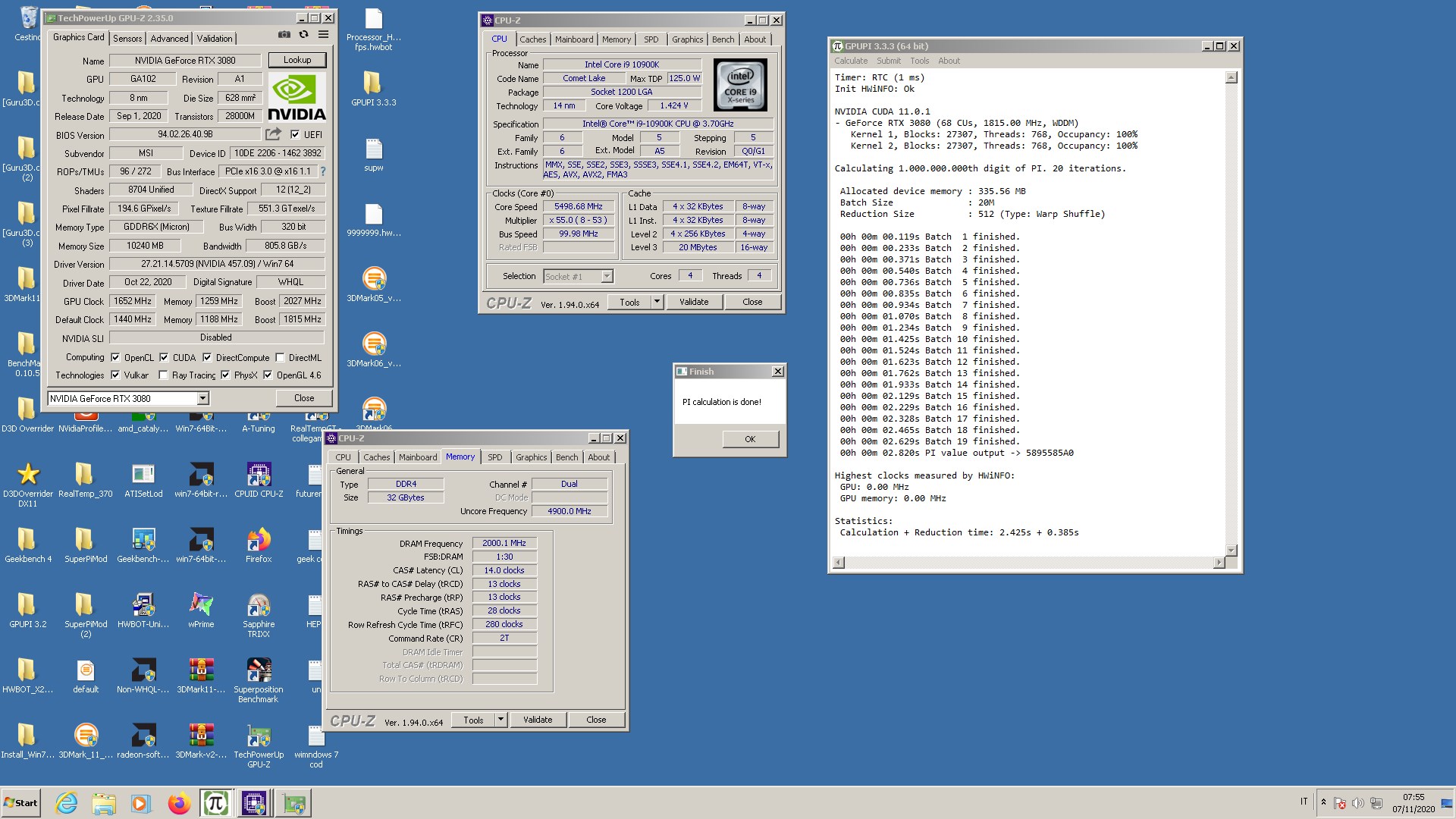Switch to the Sensors tab in GPU-Z

[127, 38]
